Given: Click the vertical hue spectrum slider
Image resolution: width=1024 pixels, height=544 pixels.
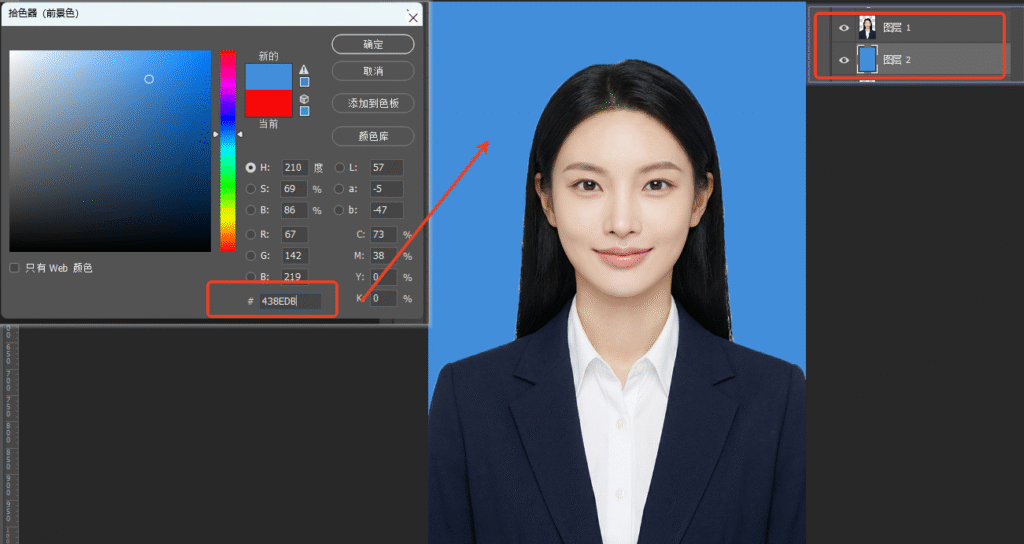Looking at the screenshot, I should [227, 151].
